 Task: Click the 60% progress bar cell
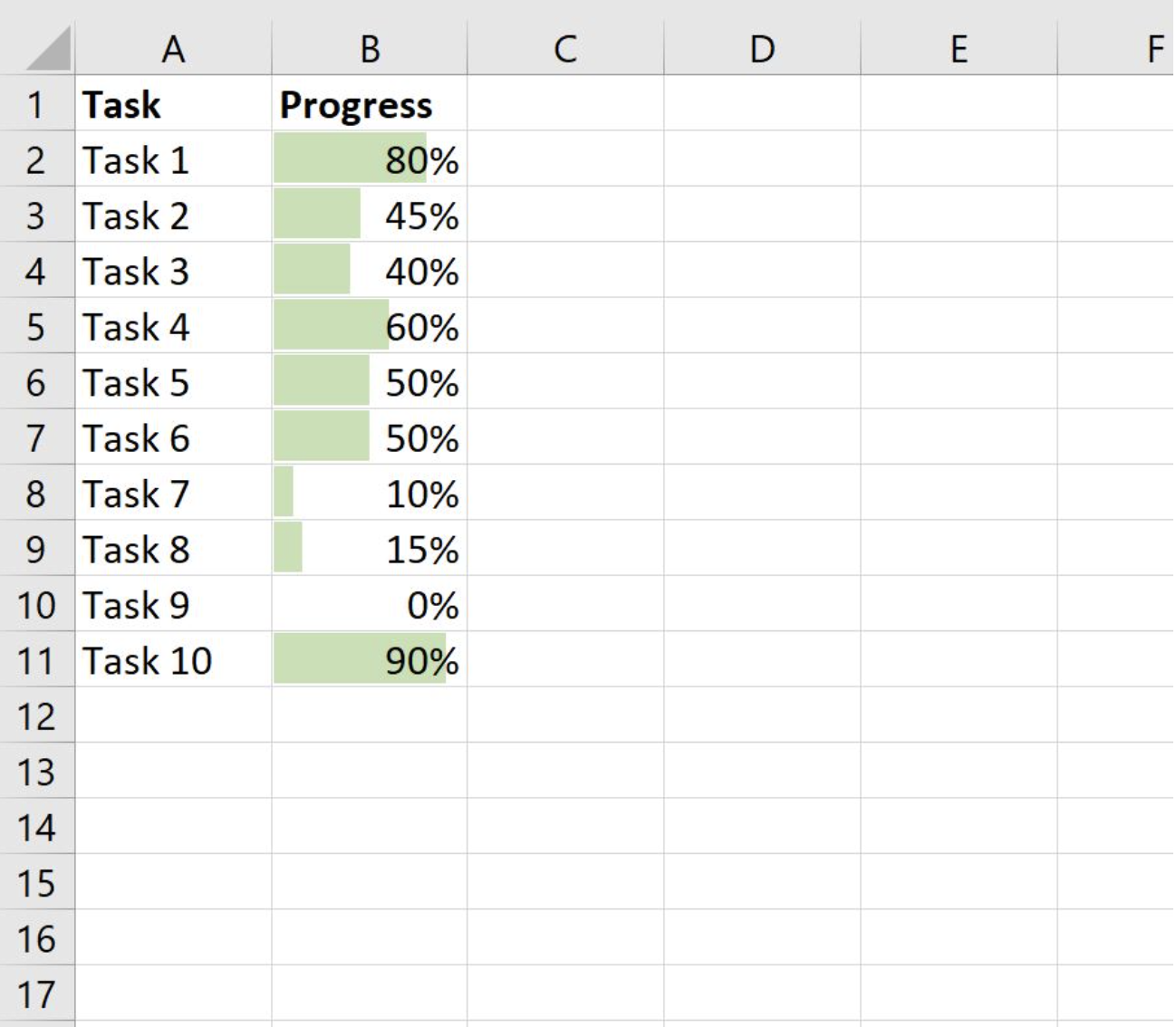click(370, 327)
